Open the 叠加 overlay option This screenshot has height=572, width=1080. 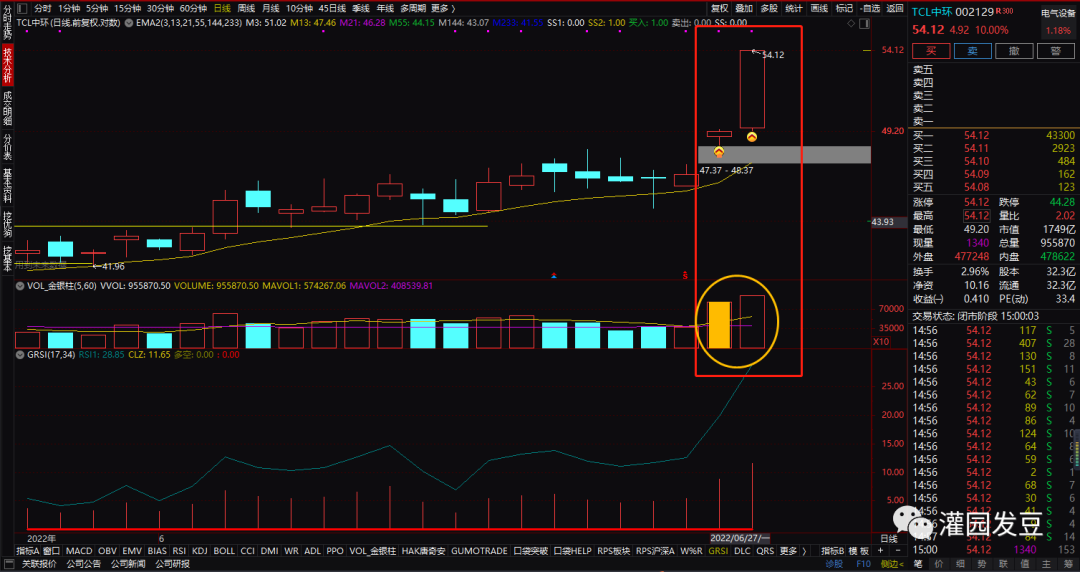(x=743, y=8)
